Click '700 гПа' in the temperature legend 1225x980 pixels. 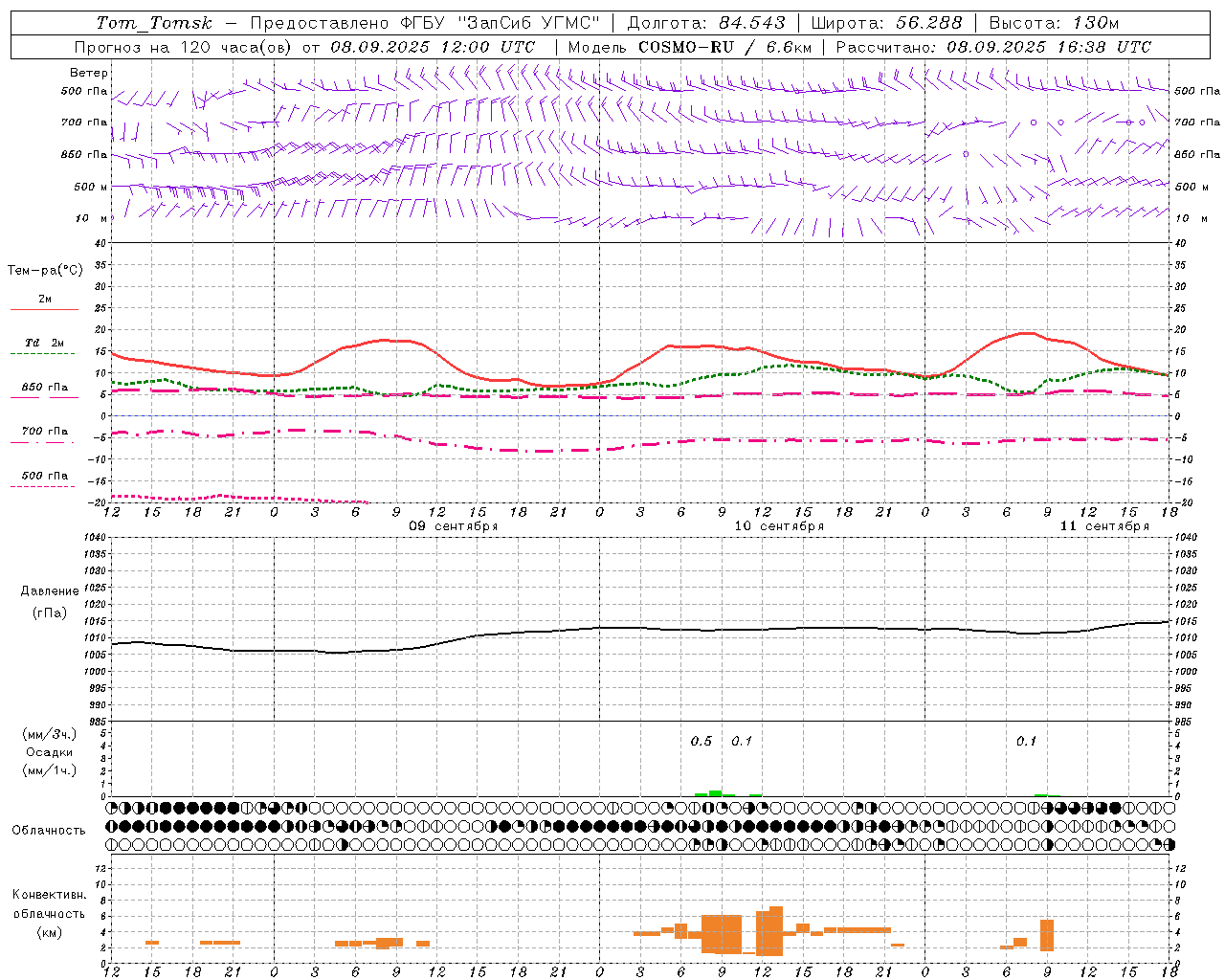coord(45,432)
